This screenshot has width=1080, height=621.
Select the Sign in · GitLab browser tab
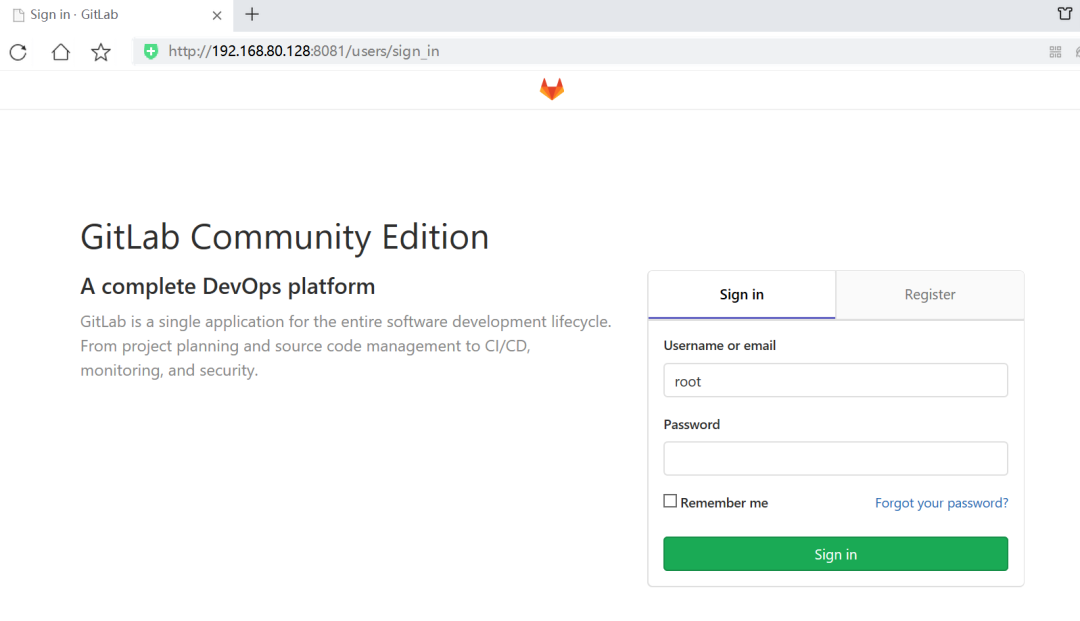coord(117,15)
